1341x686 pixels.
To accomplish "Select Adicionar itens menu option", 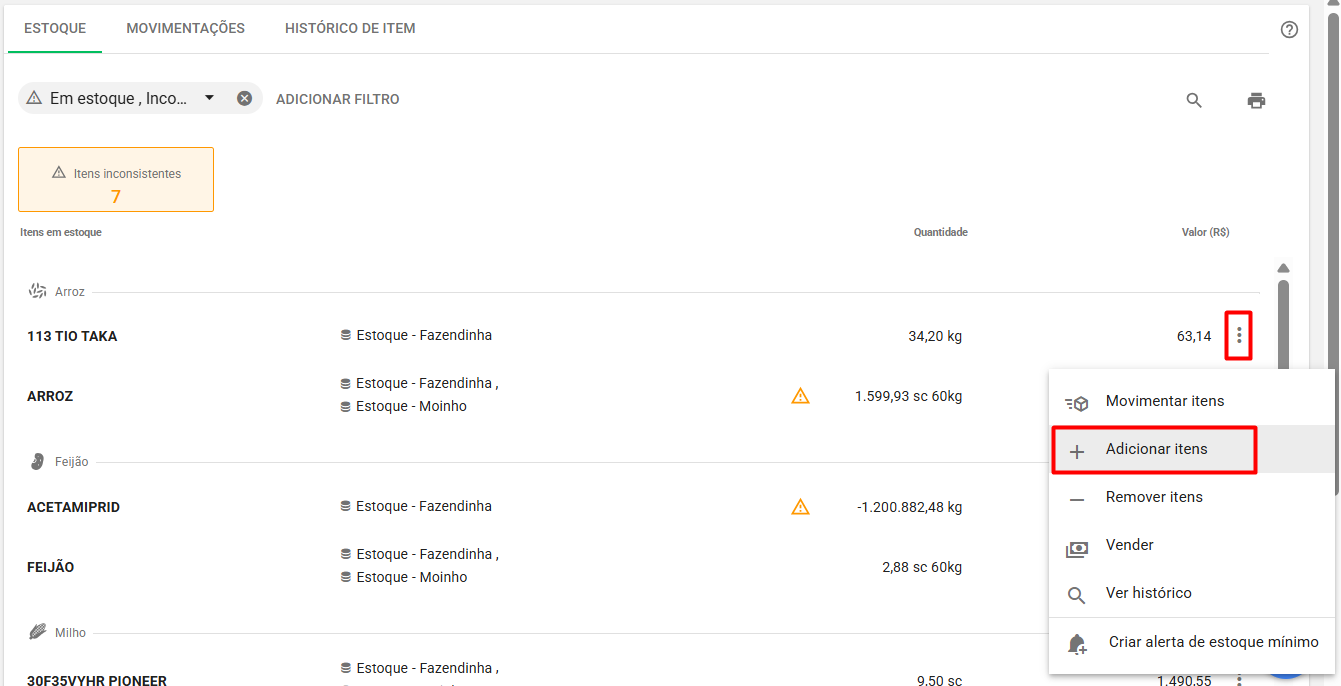I will pos(1156,449).
